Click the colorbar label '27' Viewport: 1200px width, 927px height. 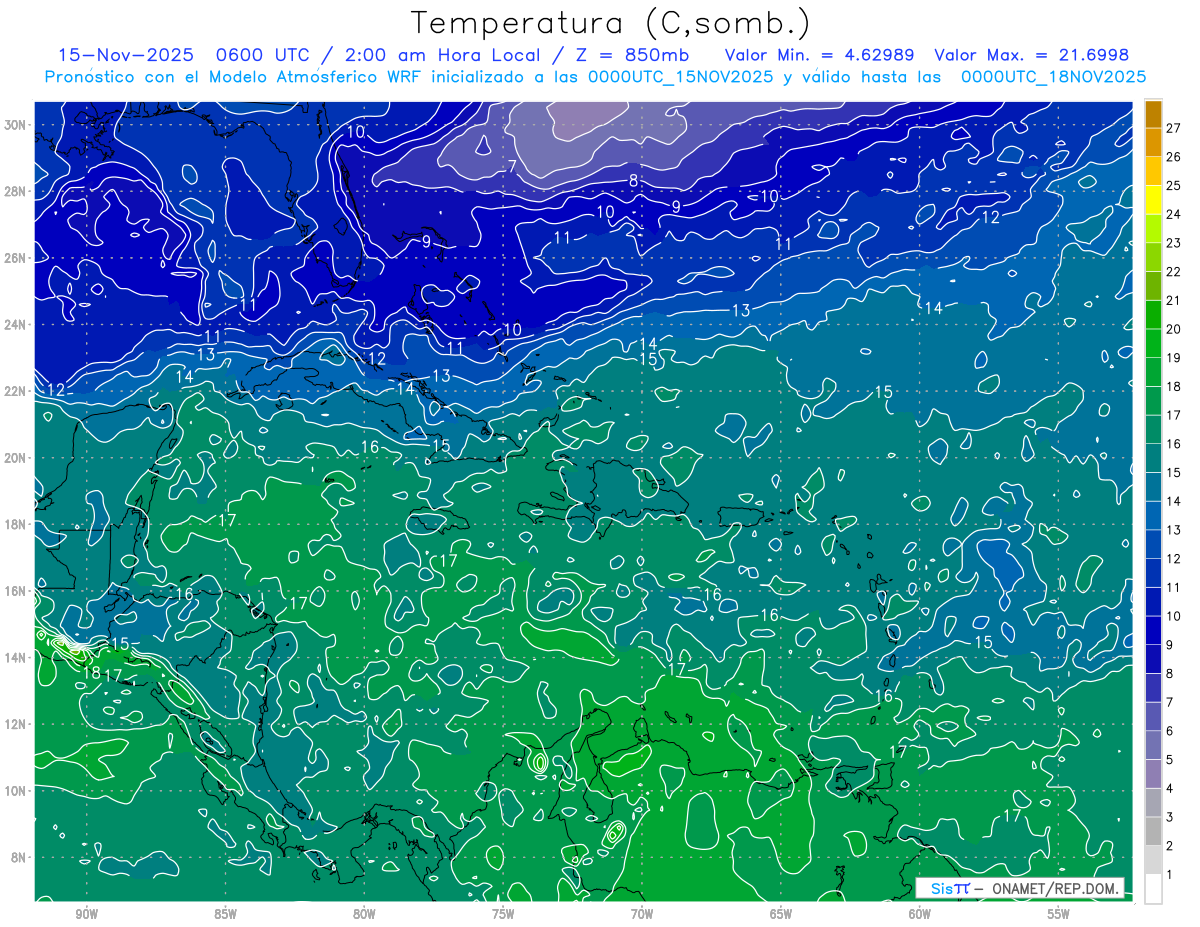pyautogui.click(x=1174, y=128)
